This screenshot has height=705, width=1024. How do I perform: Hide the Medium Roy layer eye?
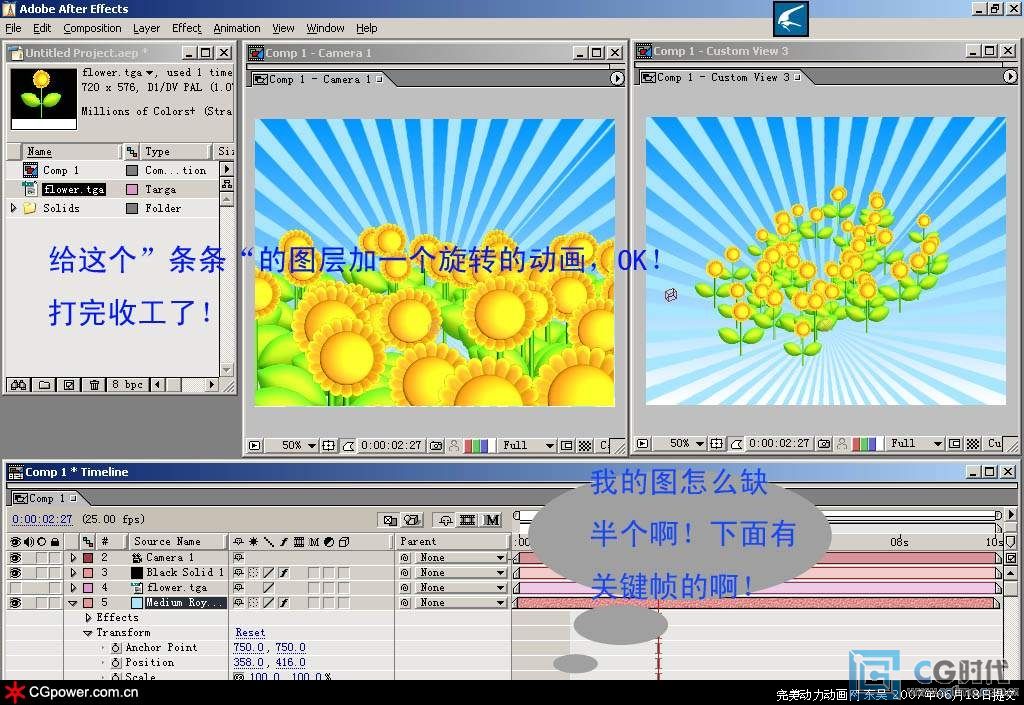click(15, 603)
